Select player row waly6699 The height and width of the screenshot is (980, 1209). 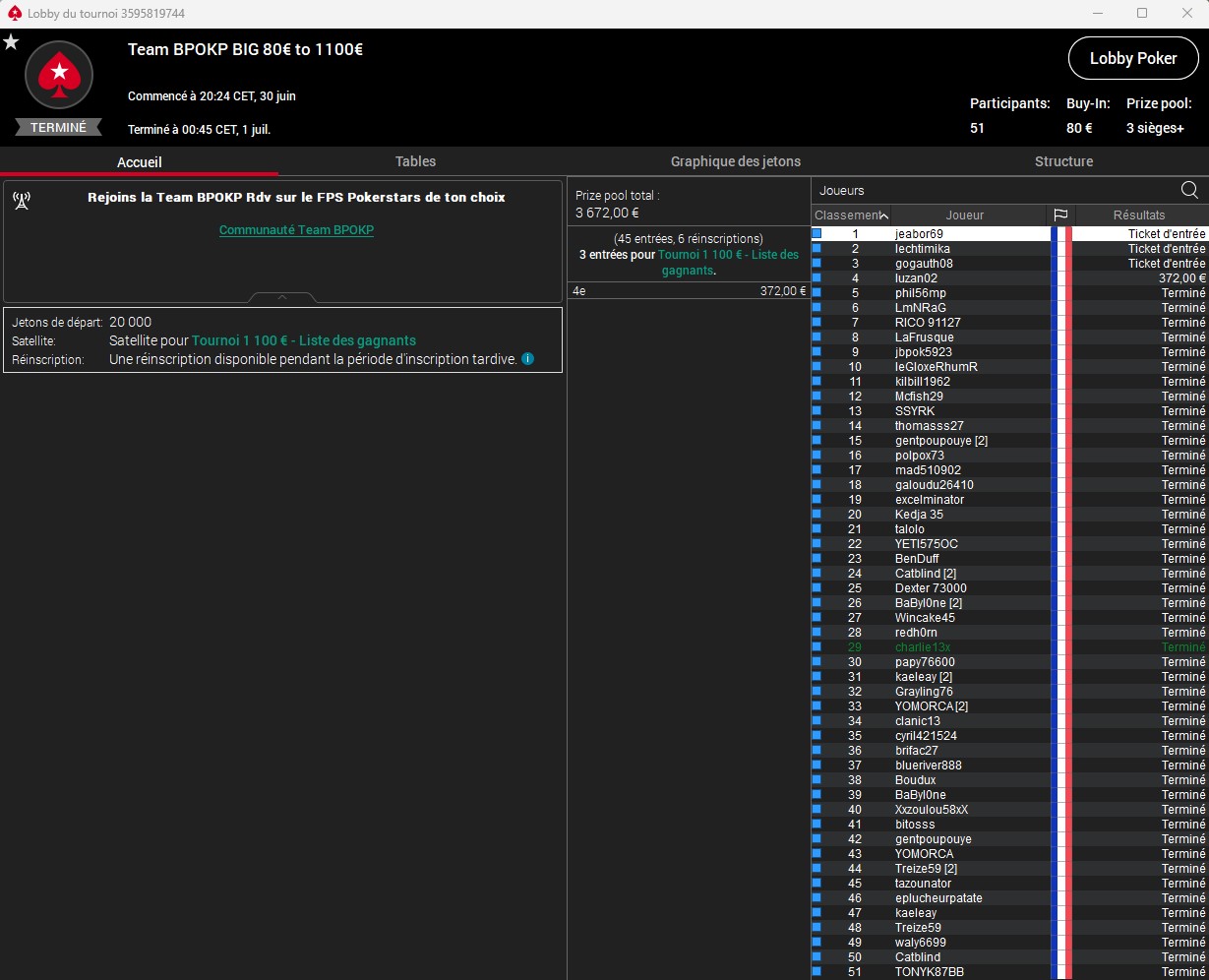(x=1009, y=942)
